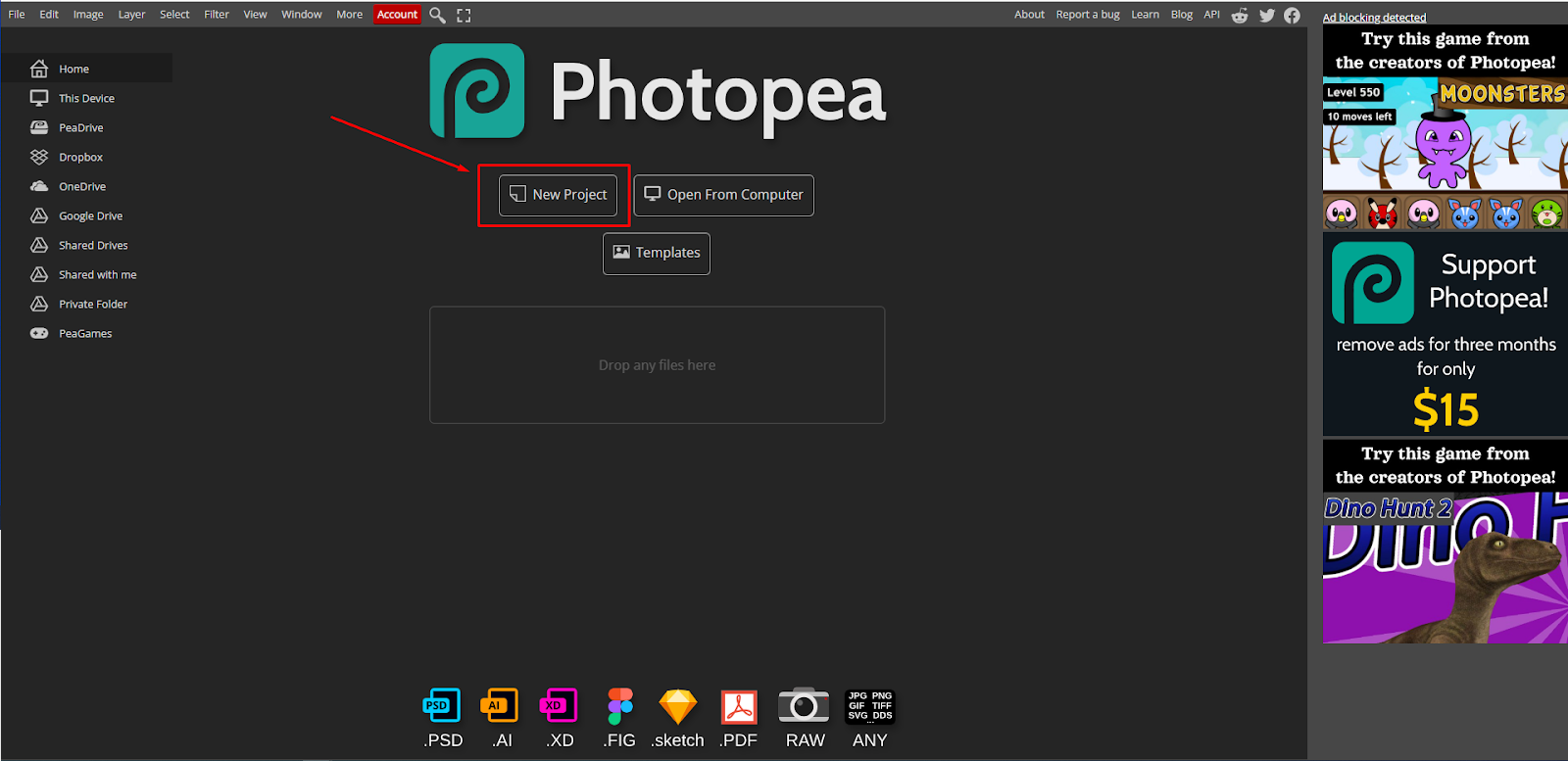Click Open From Computer button
This screenshot has width=1568, height=761.
click(x=723, y=195)
